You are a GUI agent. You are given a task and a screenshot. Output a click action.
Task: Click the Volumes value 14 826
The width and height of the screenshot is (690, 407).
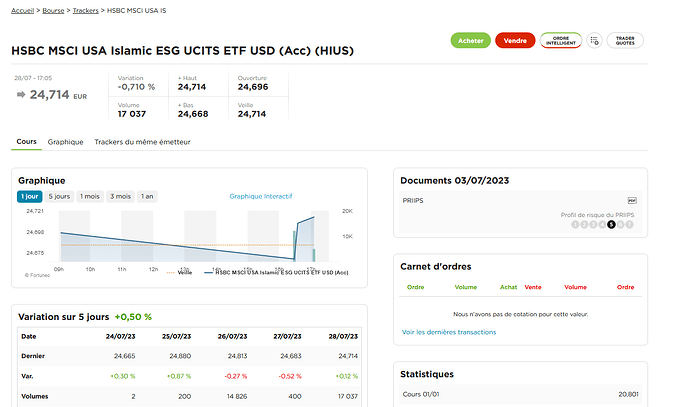click(237, 396)
